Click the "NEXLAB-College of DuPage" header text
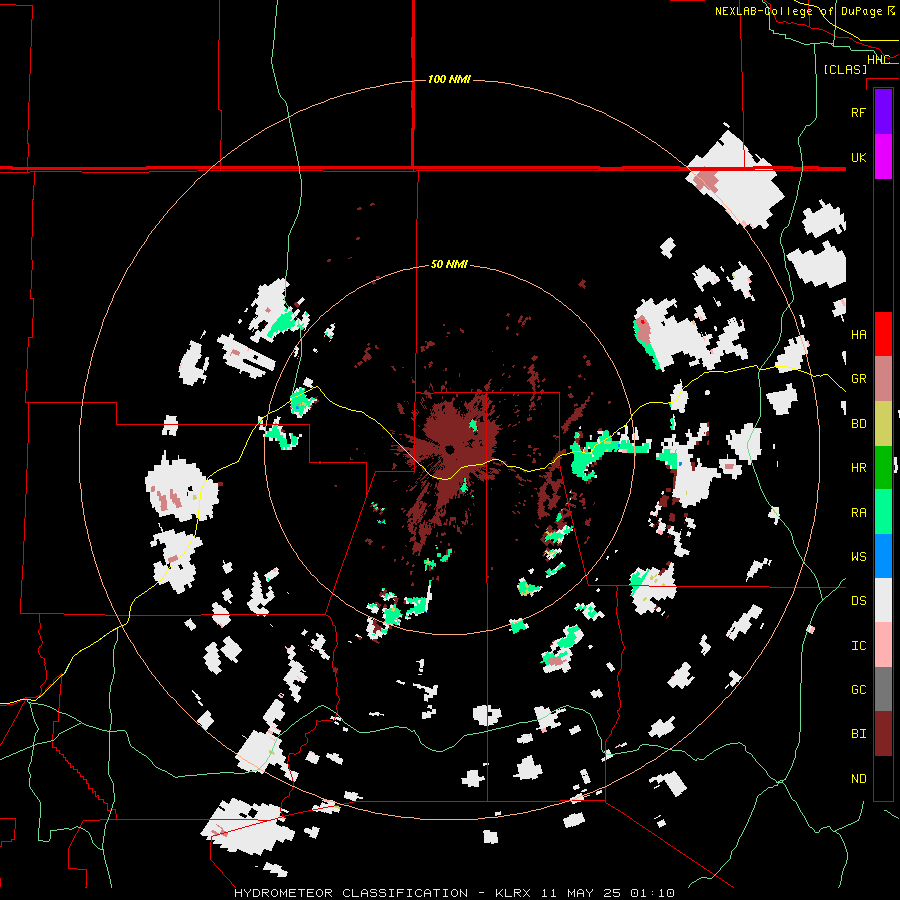 pyautogui.click(x=799, y=11)
